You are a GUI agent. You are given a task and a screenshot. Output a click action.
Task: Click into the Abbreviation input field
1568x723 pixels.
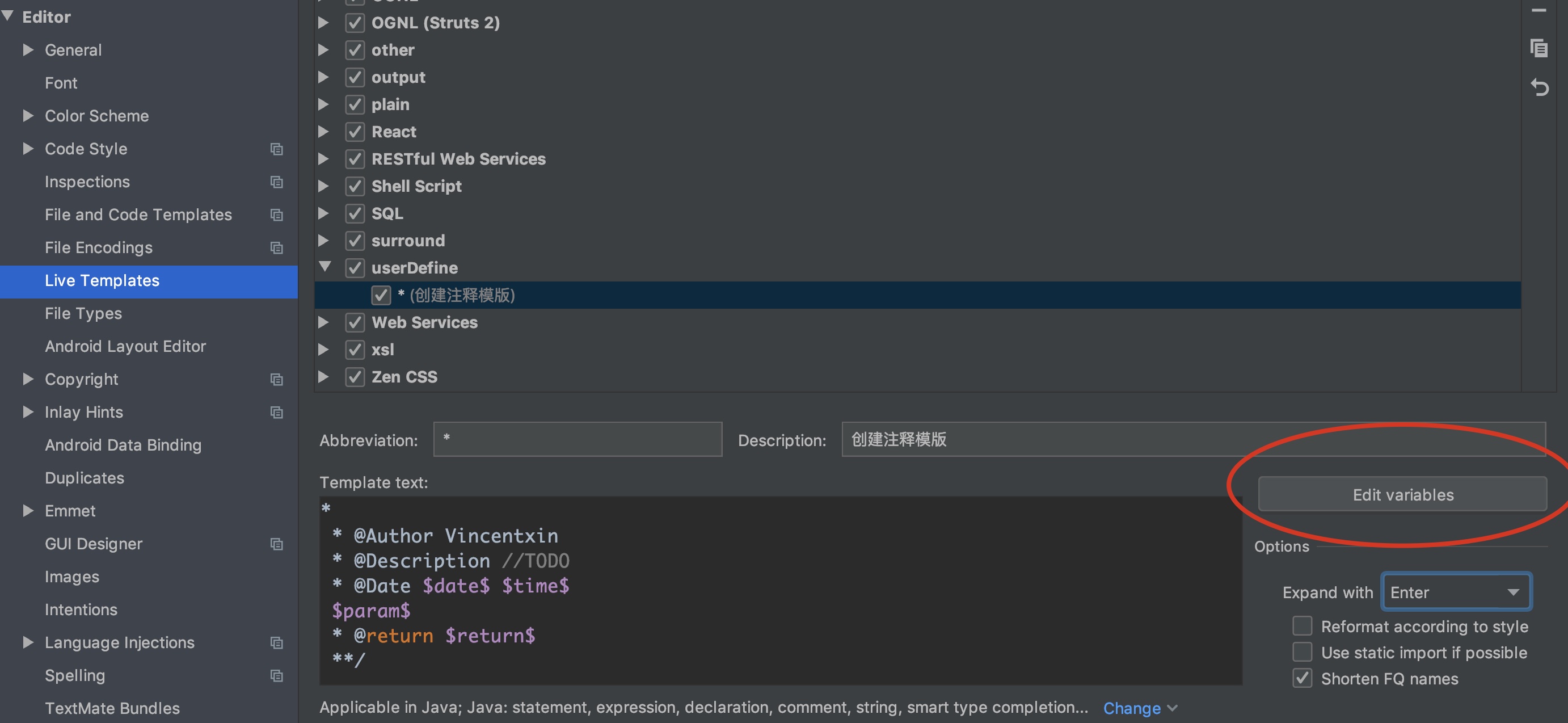coord(577,439)
